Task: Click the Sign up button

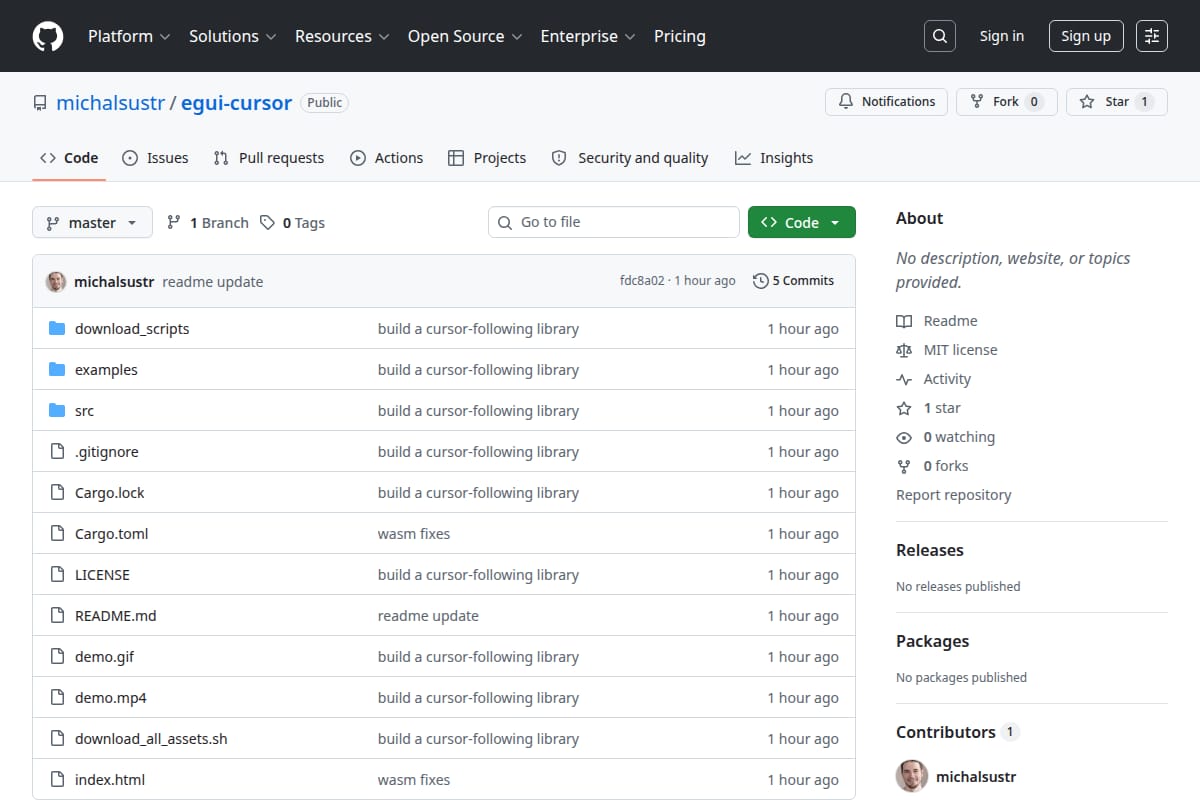Action: pos(1086,36)
